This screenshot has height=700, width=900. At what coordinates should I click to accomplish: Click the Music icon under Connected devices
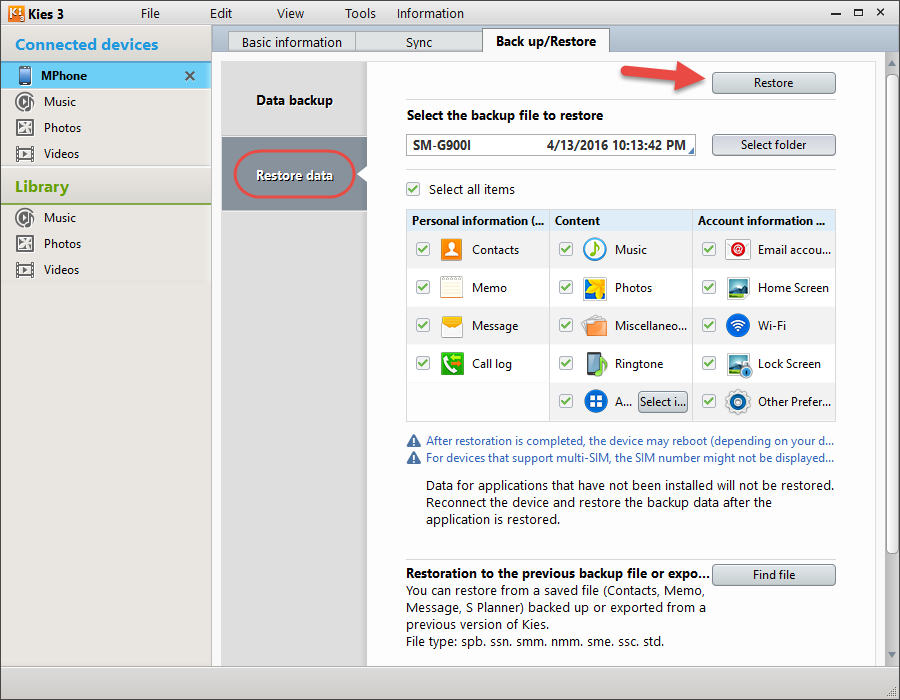[25, 102]
